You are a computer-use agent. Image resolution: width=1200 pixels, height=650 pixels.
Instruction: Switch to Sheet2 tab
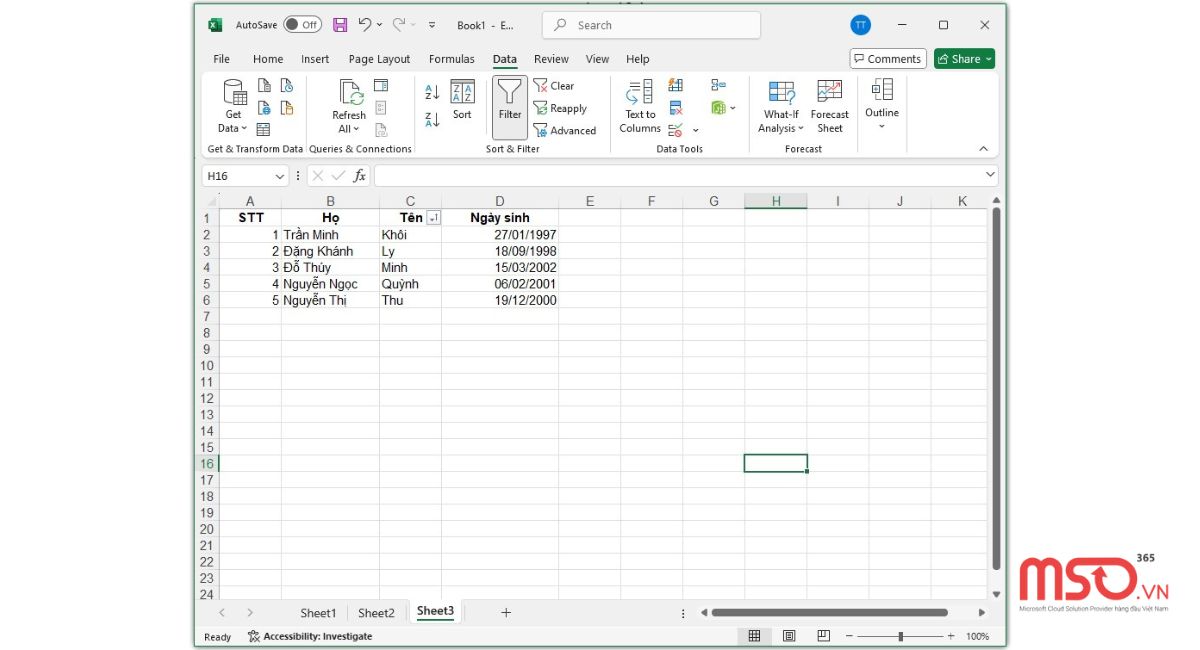(x=376, y=613)
